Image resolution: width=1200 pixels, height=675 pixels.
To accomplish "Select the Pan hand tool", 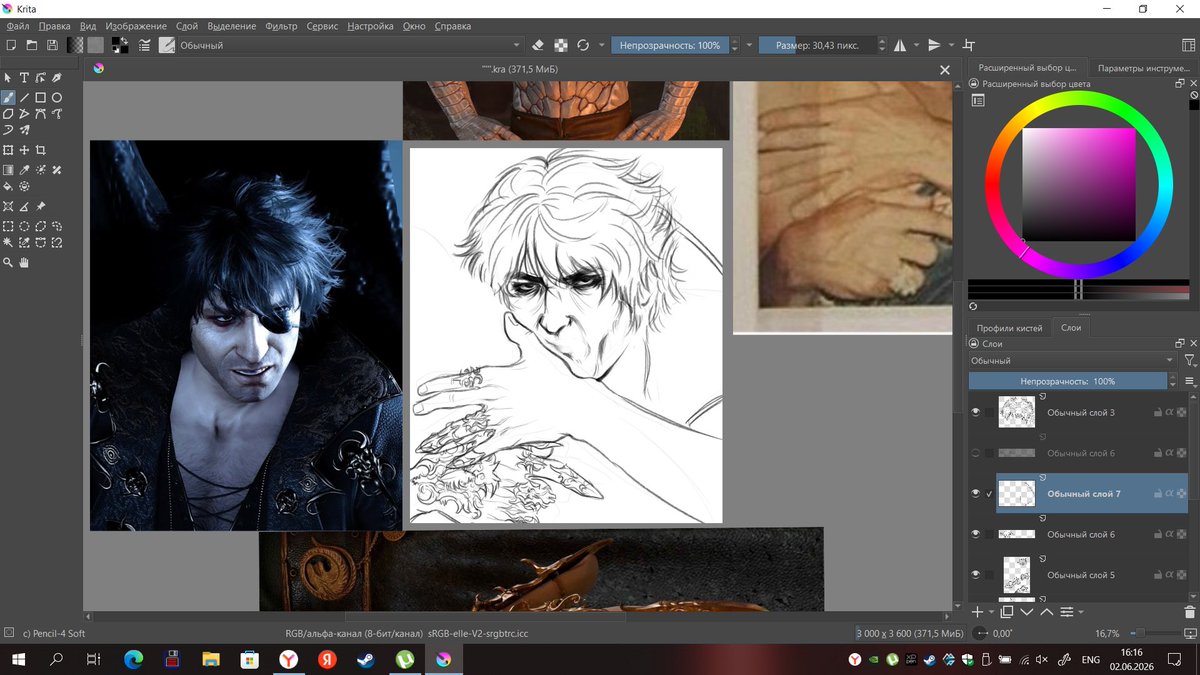I will [x=24, y=262].
